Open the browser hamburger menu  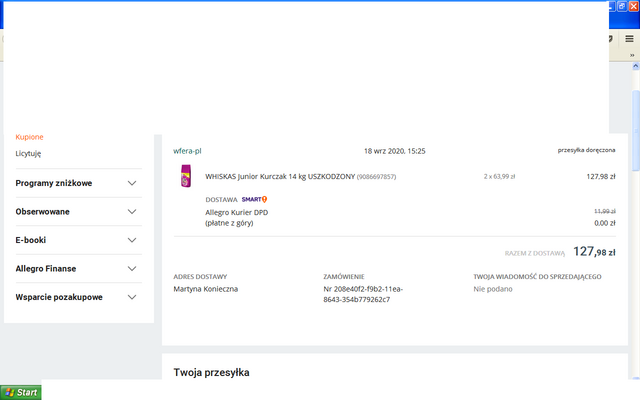pos(629,39)
